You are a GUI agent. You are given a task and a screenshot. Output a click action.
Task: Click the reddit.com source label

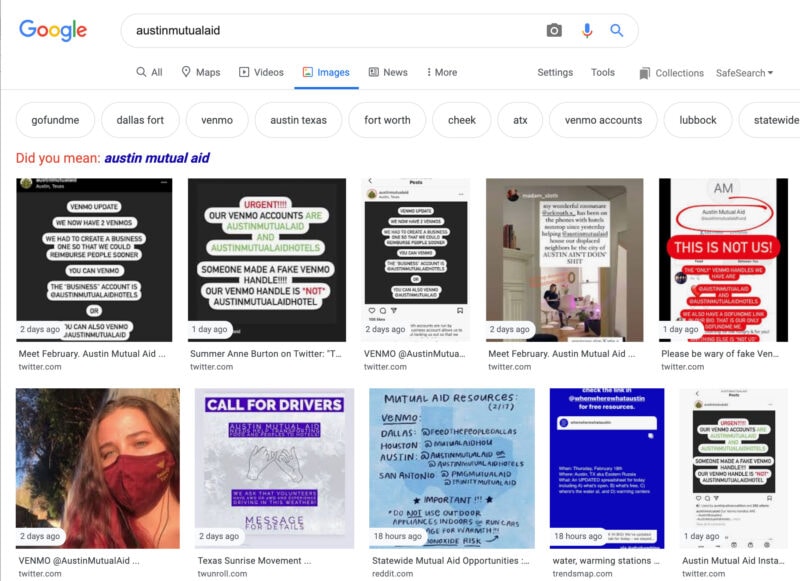(392, 574)
